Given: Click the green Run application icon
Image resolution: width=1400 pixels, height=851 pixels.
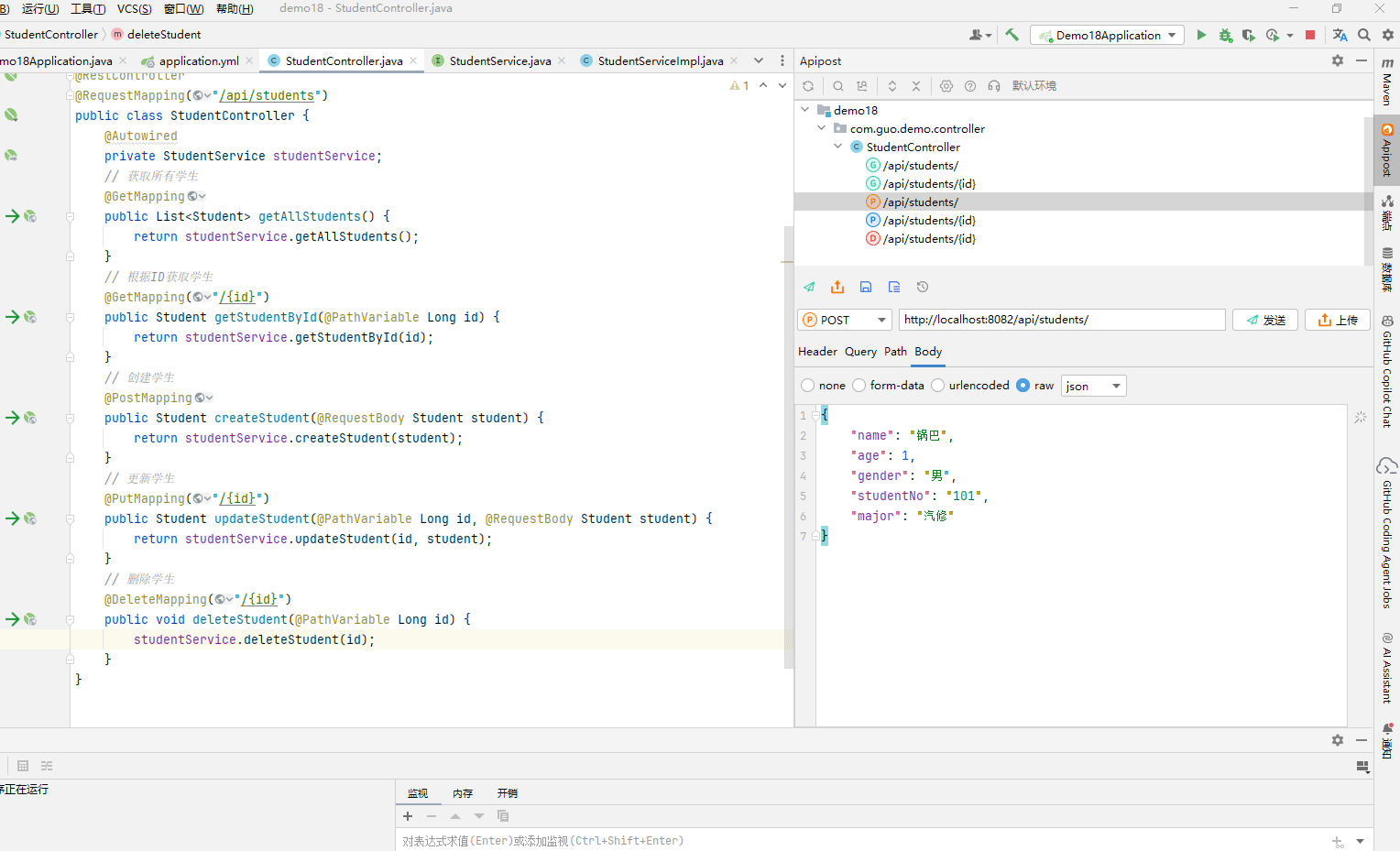Looking at the screenshot, I should [x=1201, y=35].
